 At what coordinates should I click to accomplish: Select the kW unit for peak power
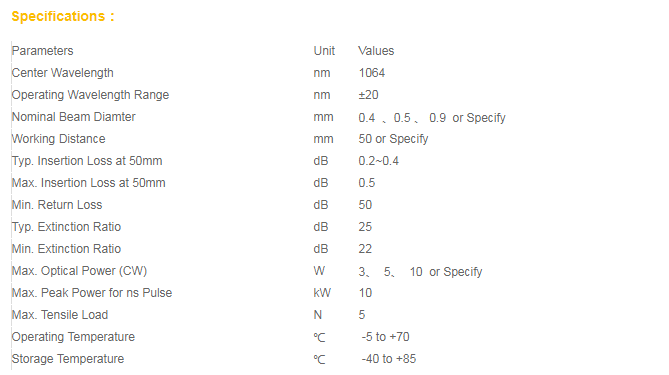pyautogui.click(x=322, y=293)
